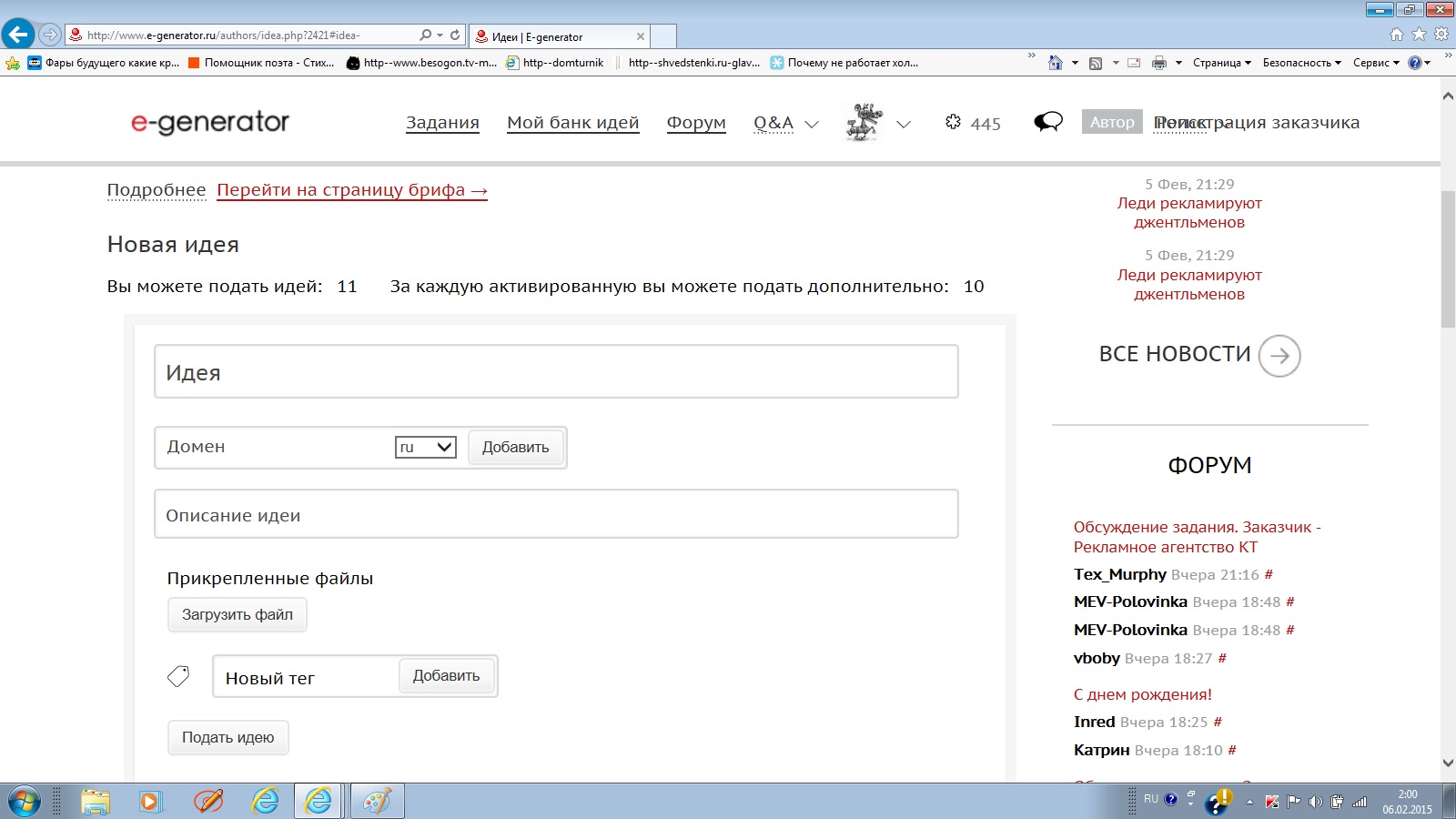Click the page vertical scrollbar thumb
This screenshot has width=1456, height=819.
pos(1448,259)
